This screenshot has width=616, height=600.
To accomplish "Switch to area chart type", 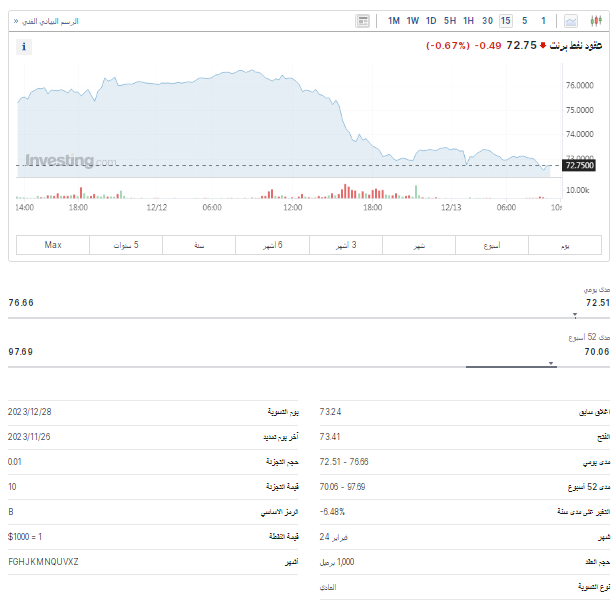I will [x=571, y=21].
